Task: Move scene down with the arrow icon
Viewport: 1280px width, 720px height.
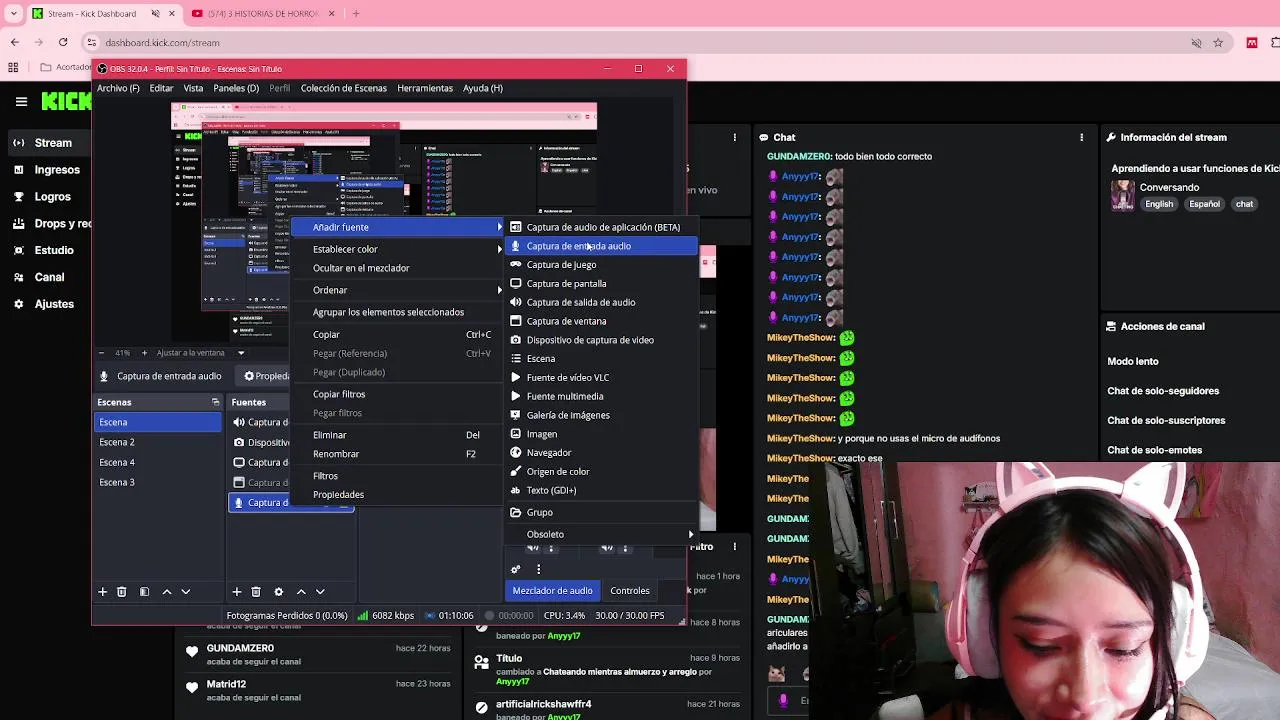Action: click(185, 592)
